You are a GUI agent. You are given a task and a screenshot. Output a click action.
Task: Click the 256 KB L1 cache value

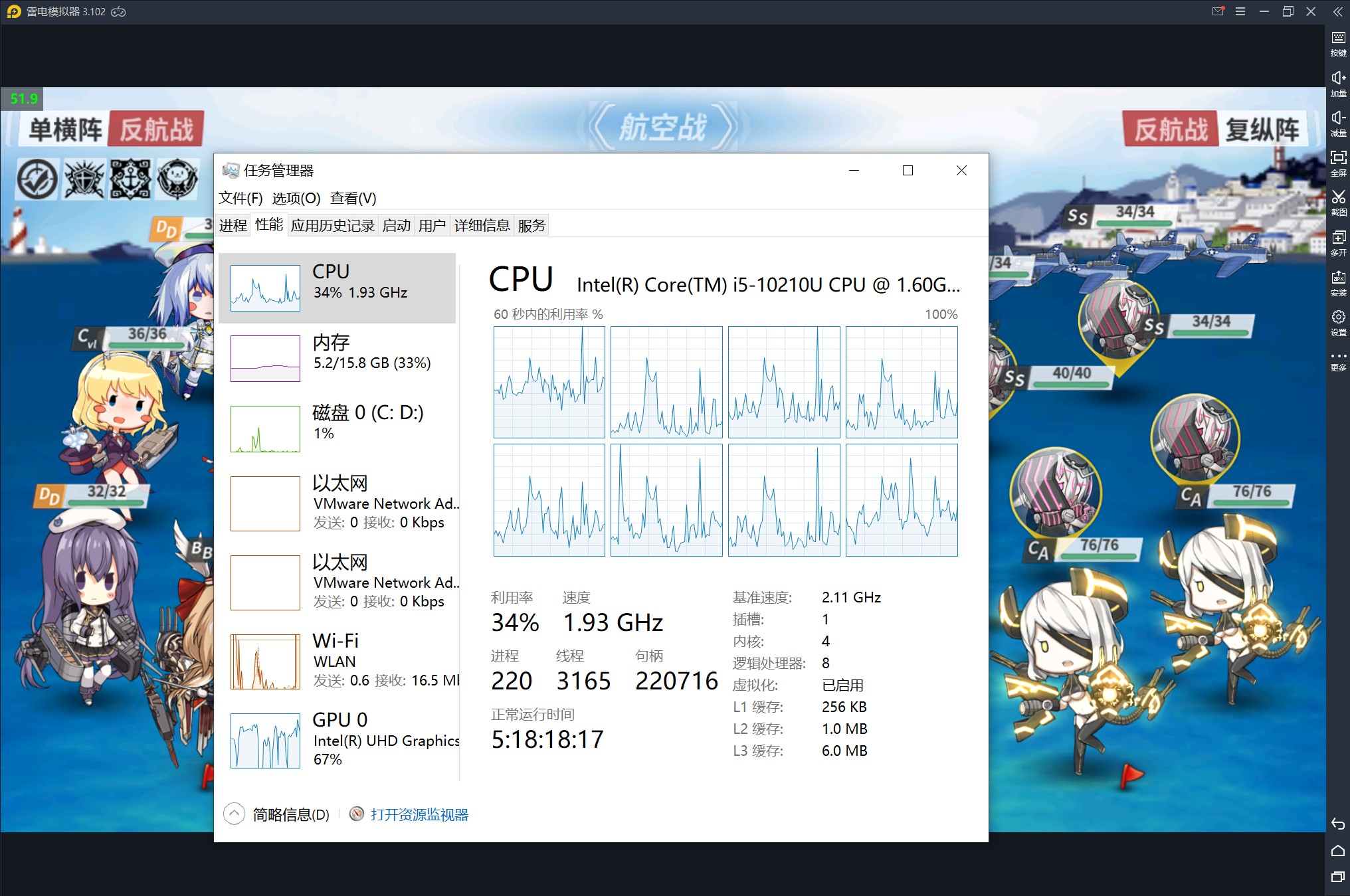[x=844, y=707]
